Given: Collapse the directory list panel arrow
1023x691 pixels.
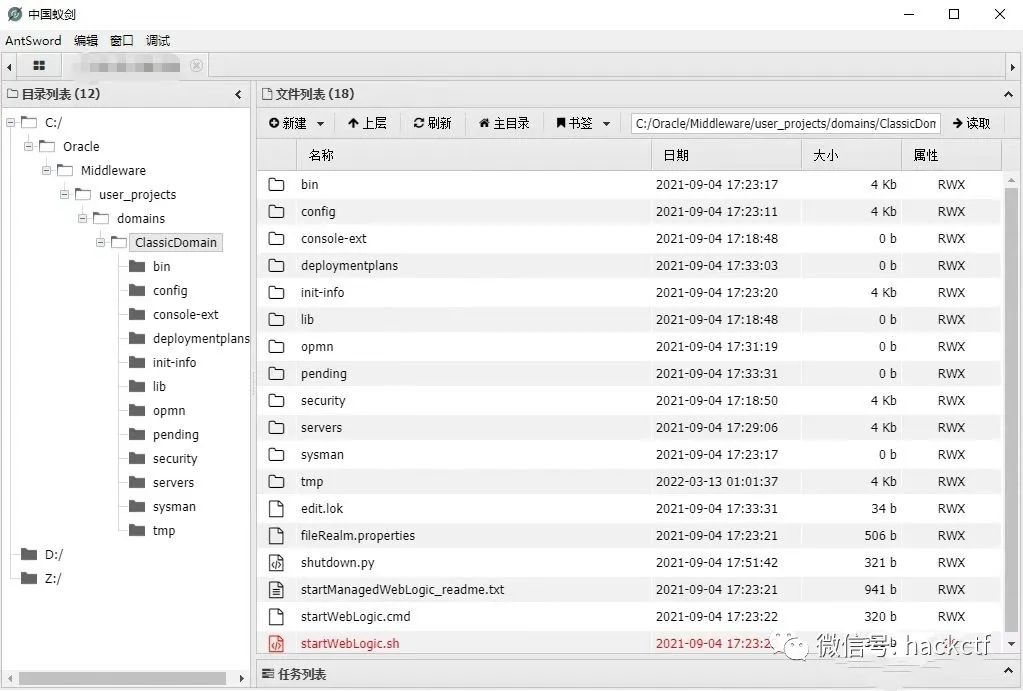Looking at the screenshot, I should (x=238, y=95).
